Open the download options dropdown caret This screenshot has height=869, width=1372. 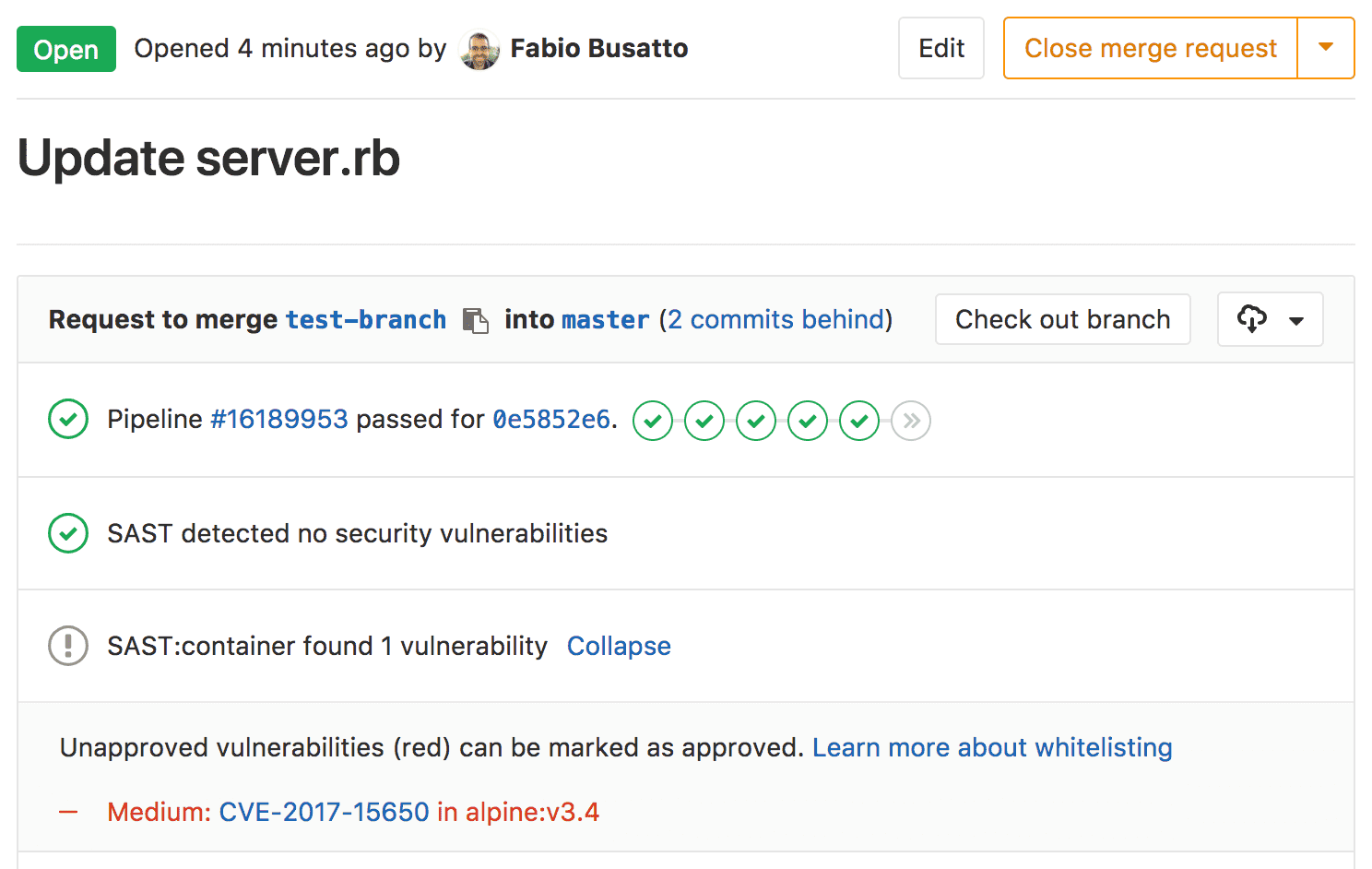1296,319
